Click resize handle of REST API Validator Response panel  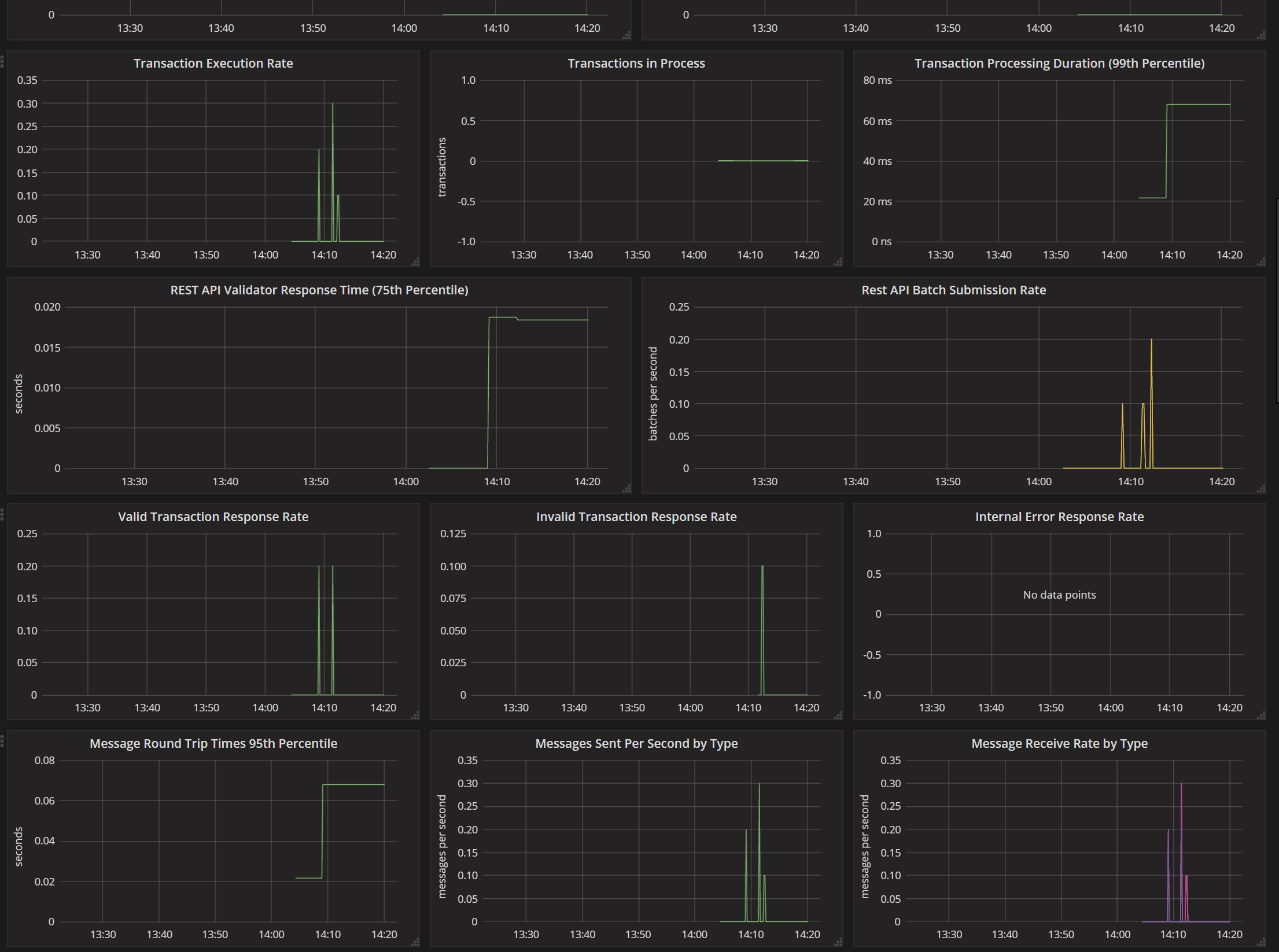(626, 489)
